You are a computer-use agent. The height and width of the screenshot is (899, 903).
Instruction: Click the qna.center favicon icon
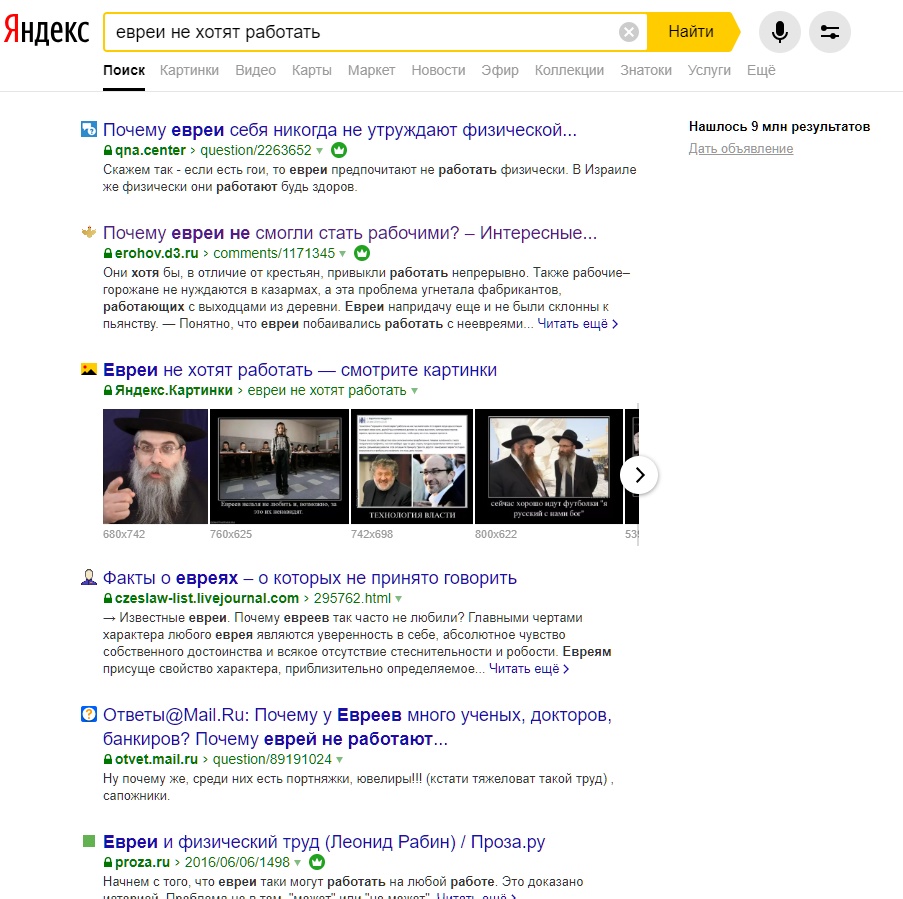89,129
